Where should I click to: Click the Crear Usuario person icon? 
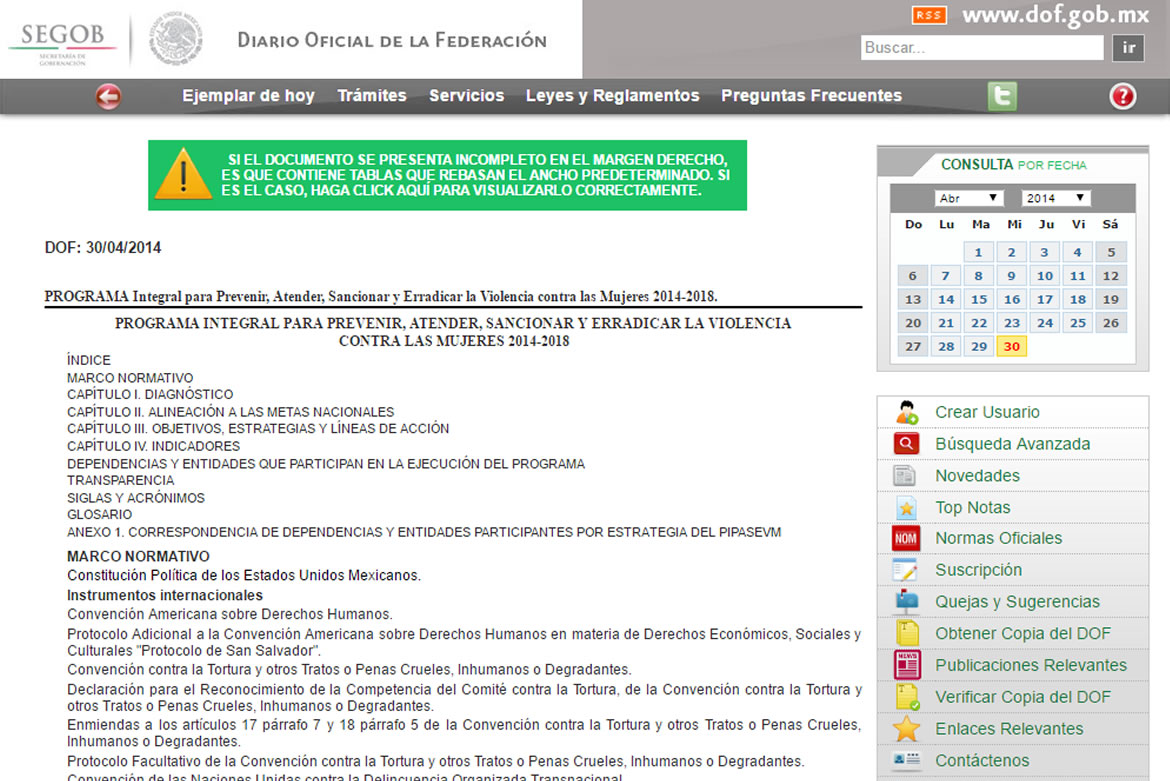(906, 412)
